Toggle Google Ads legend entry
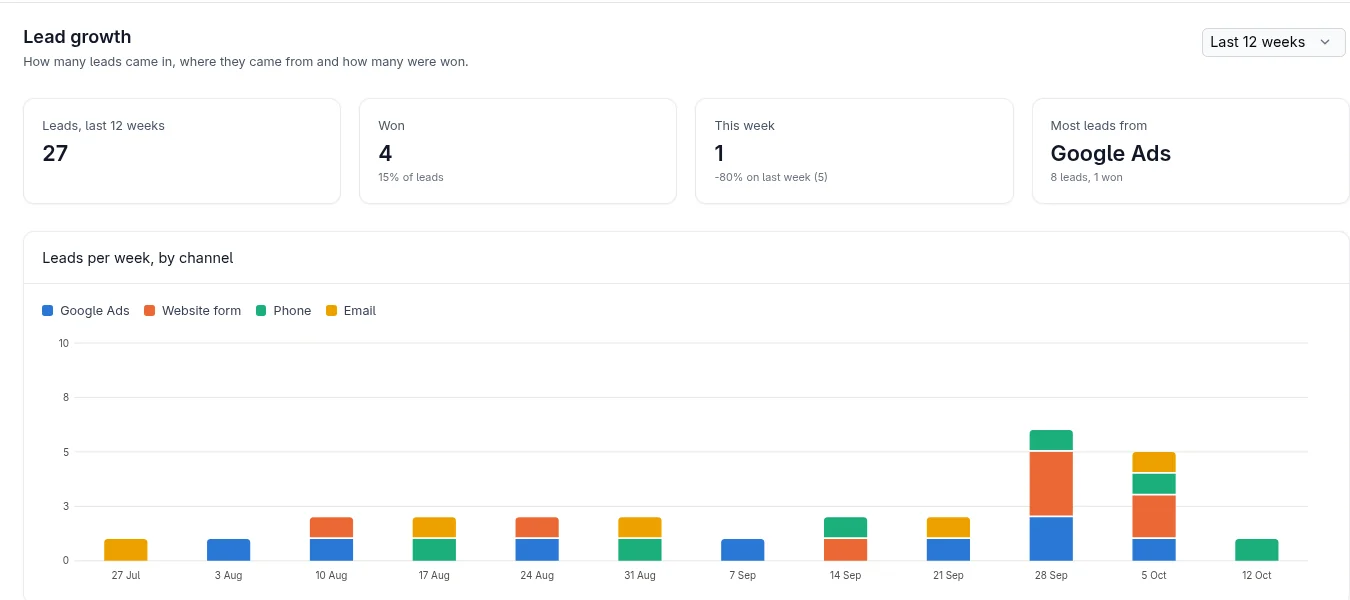1350x600 pixels. (x=86, y=311)
